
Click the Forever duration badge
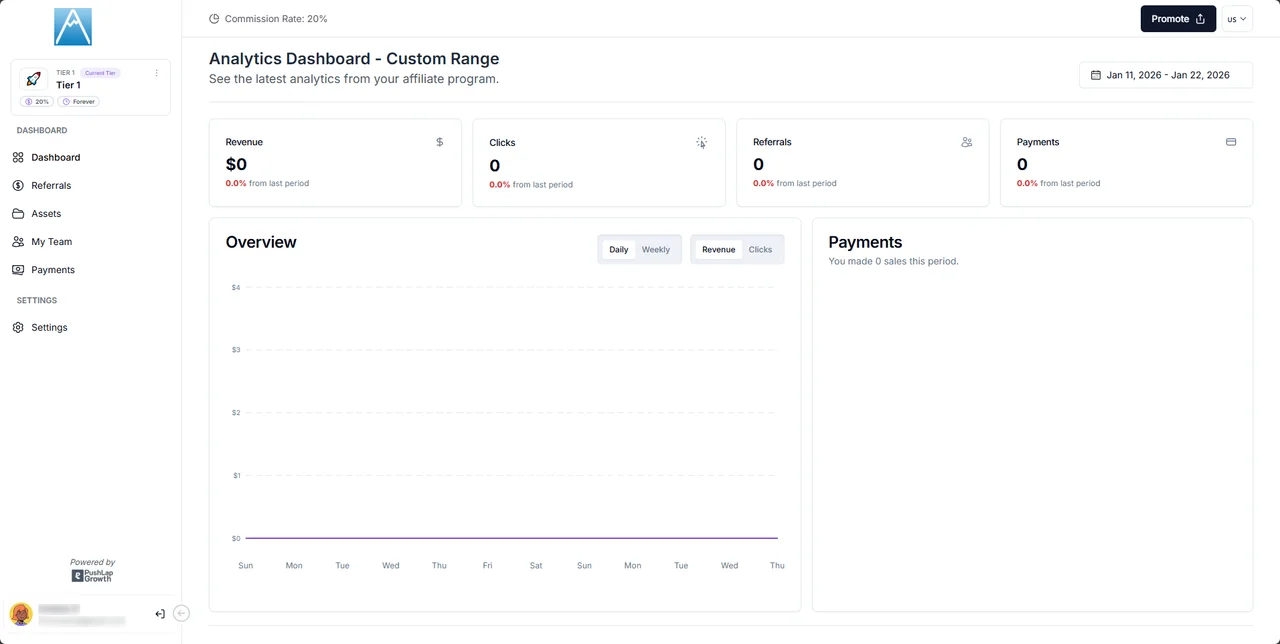(79, 101)
